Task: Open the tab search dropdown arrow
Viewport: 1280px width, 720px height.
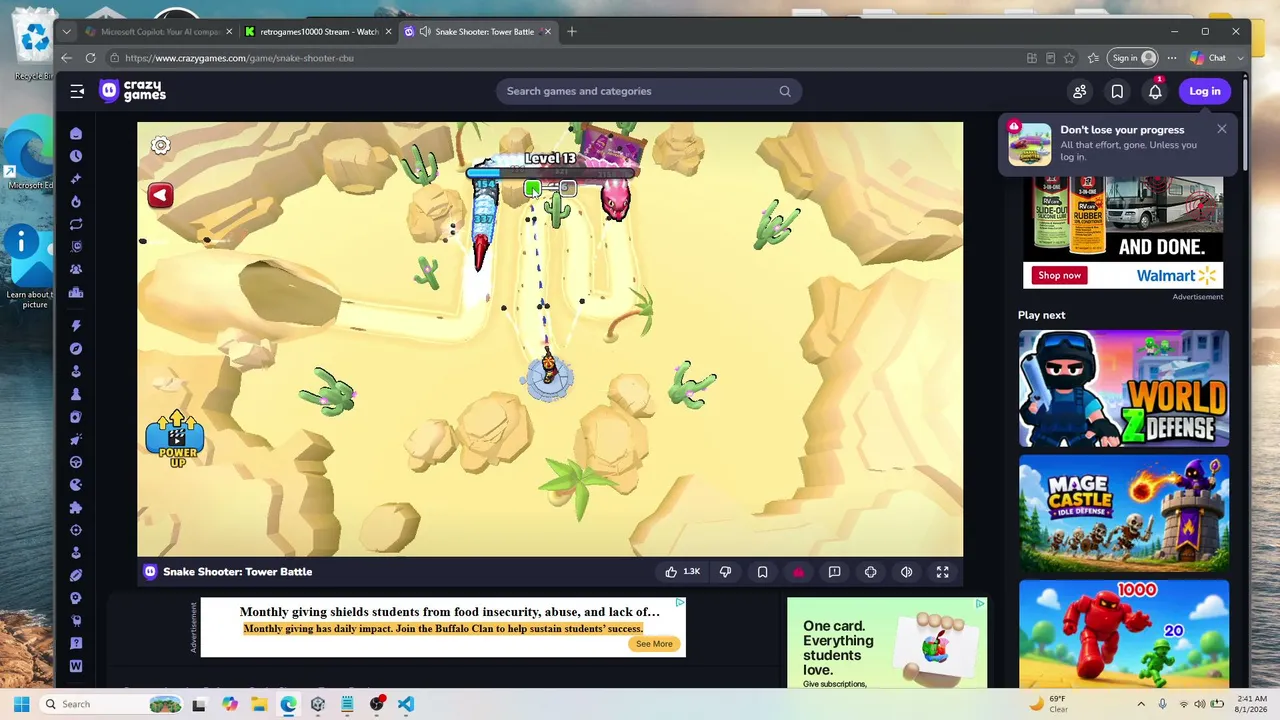Action: click(66, 32)
